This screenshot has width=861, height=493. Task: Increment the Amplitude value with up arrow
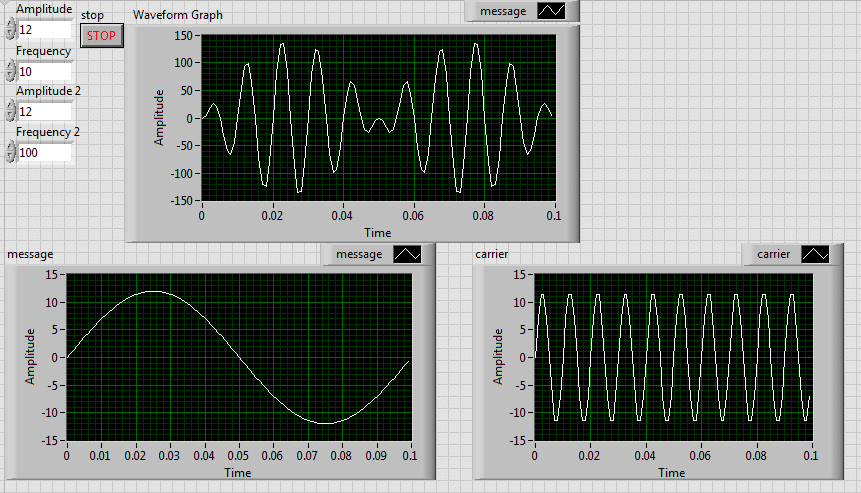click(x=10, y=25)
